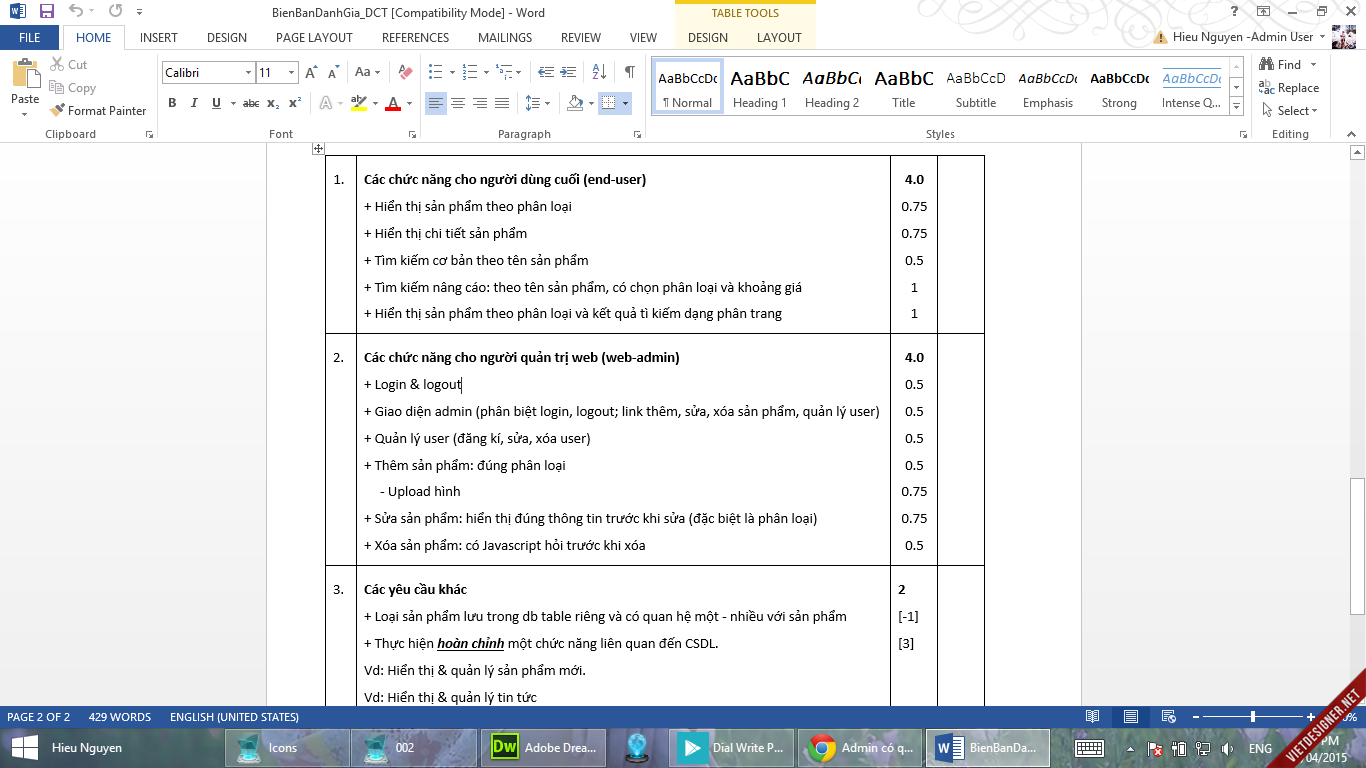This screenshot has width=1366, height=768.
Task: Click the Bullets list icon
Action: 435,72
